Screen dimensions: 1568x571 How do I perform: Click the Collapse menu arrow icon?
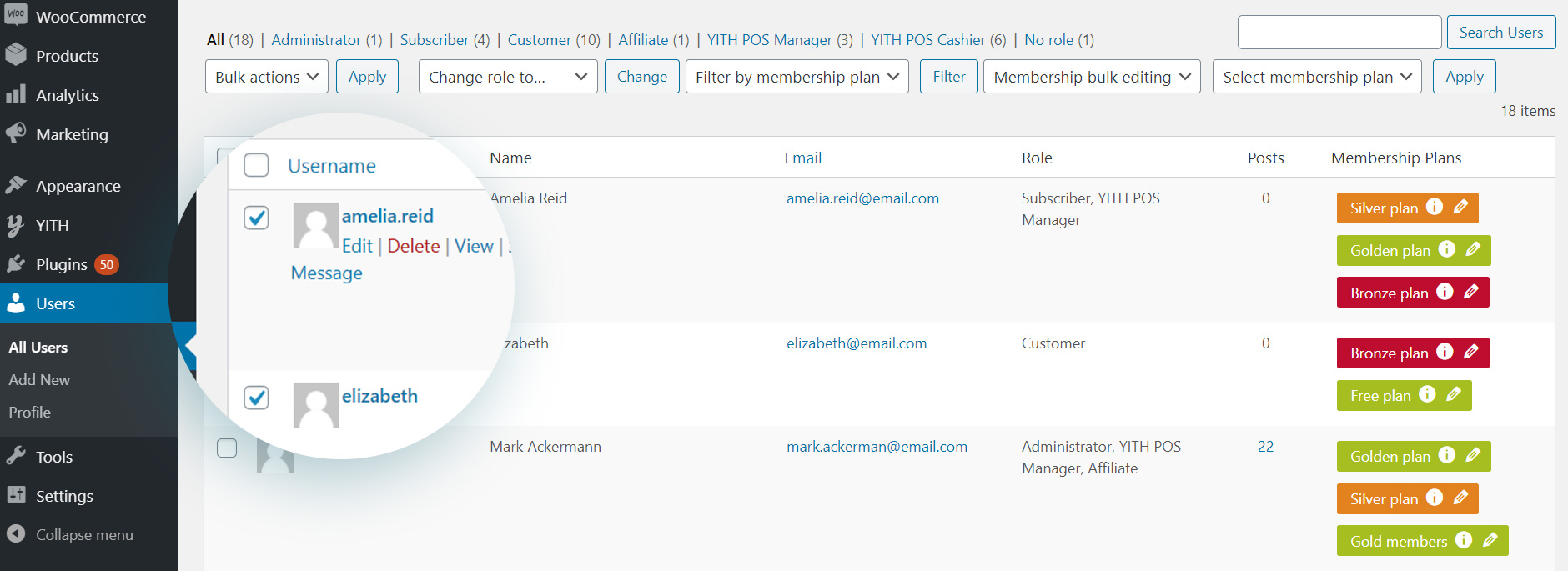[x=16, y=534]
